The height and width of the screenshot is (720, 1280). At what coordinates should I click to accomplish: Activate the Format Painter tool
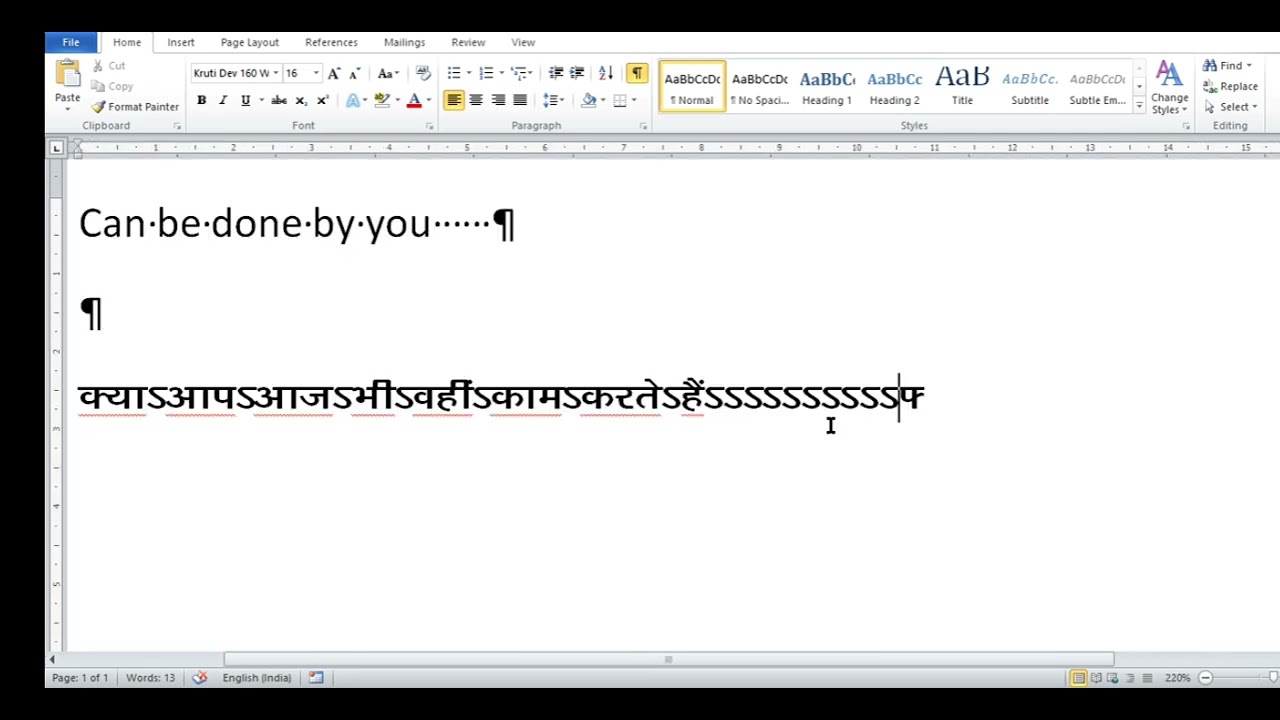pyautogui.click(x=134, y=107)
